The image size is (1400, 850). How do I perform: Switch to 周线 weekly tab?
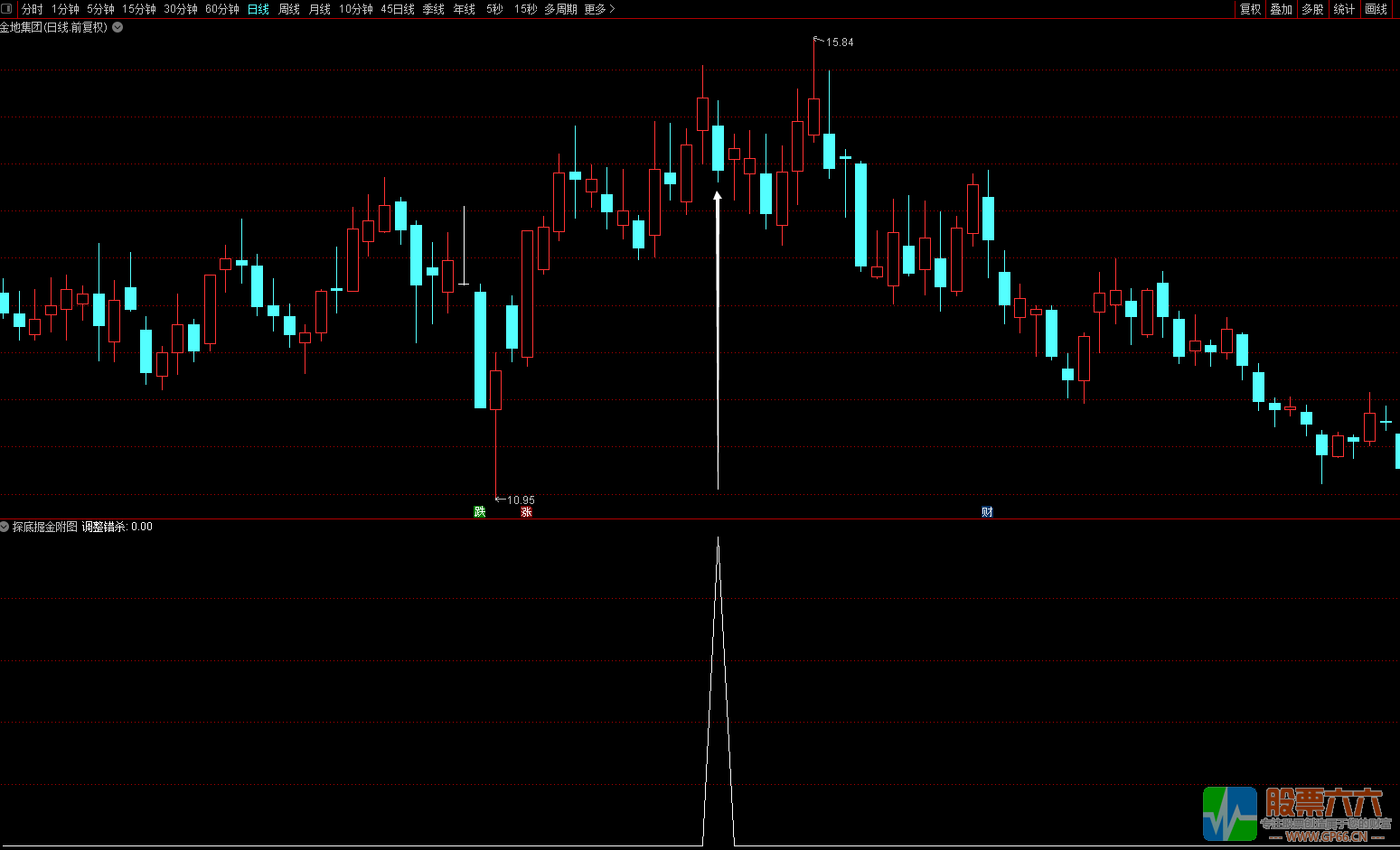pyautogui.click(x=288, y=9)
